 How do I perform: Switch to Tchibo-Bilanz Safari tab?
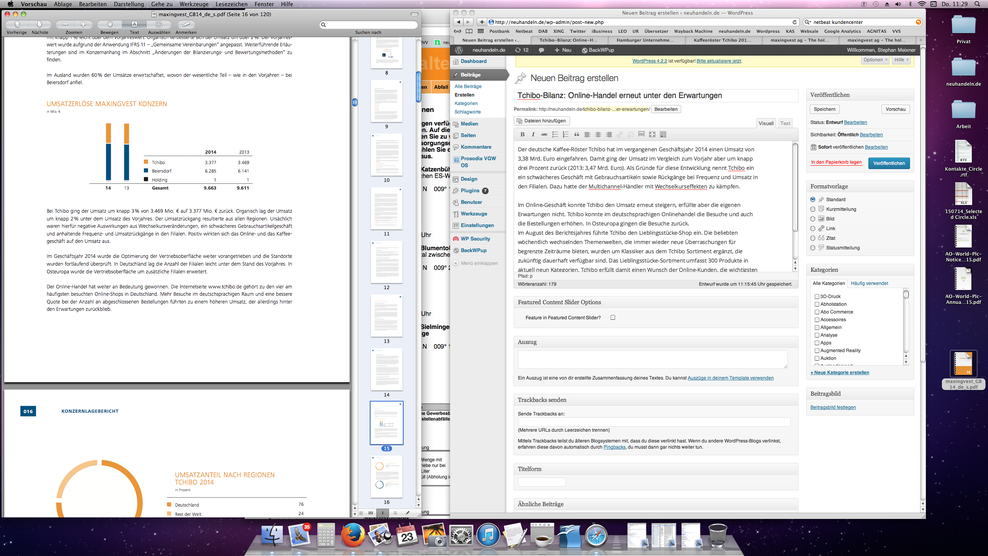(x=568, y=40)
